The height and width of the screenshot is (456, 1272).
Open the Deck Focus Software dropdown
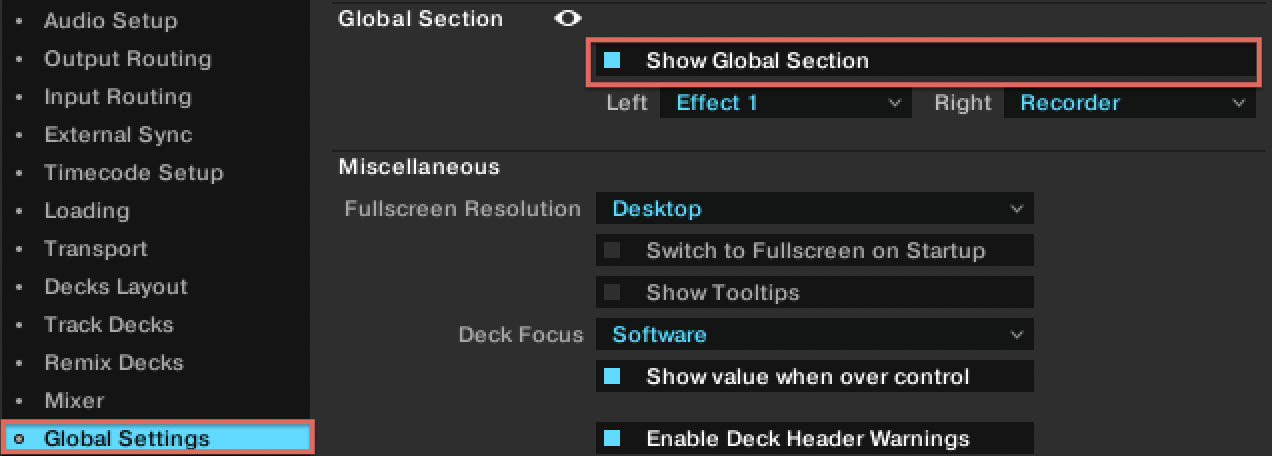click(x=815, y=335)
